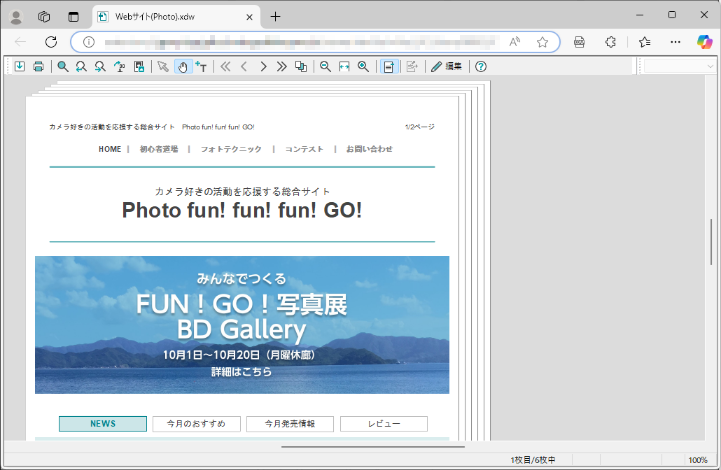This screenshot has width=721, height=470.
Task: Refresh the browser page
Action: (x=51, y=42)
